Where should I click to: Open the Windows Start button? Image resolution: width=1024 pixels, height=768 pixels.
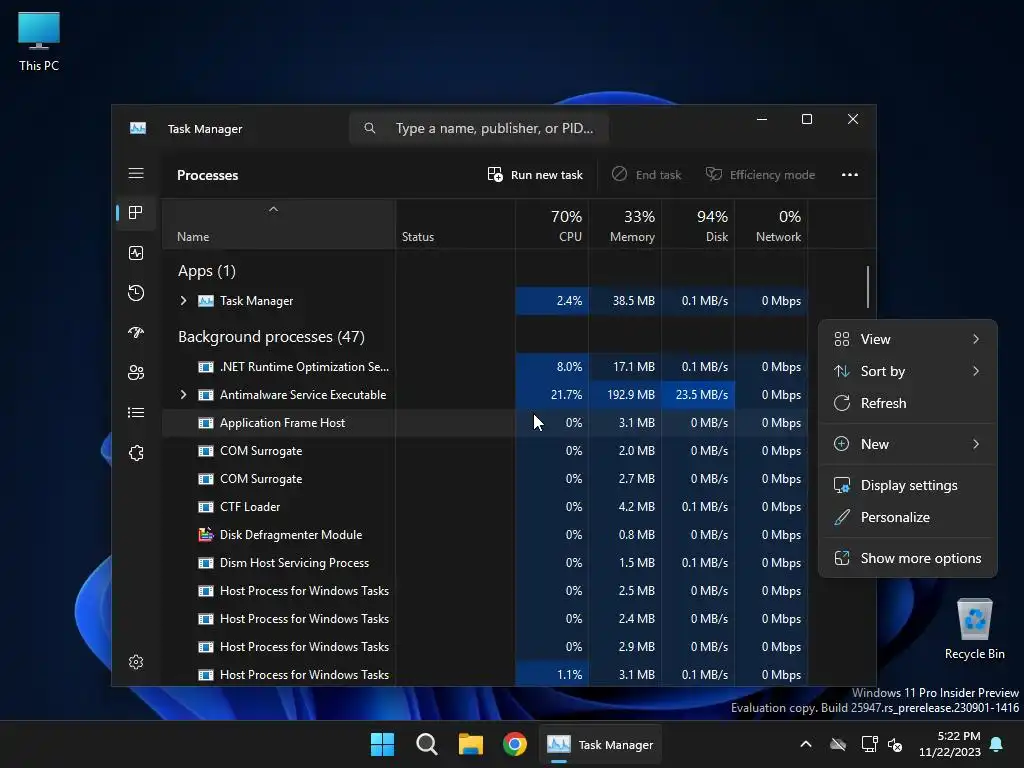point(383,744)
